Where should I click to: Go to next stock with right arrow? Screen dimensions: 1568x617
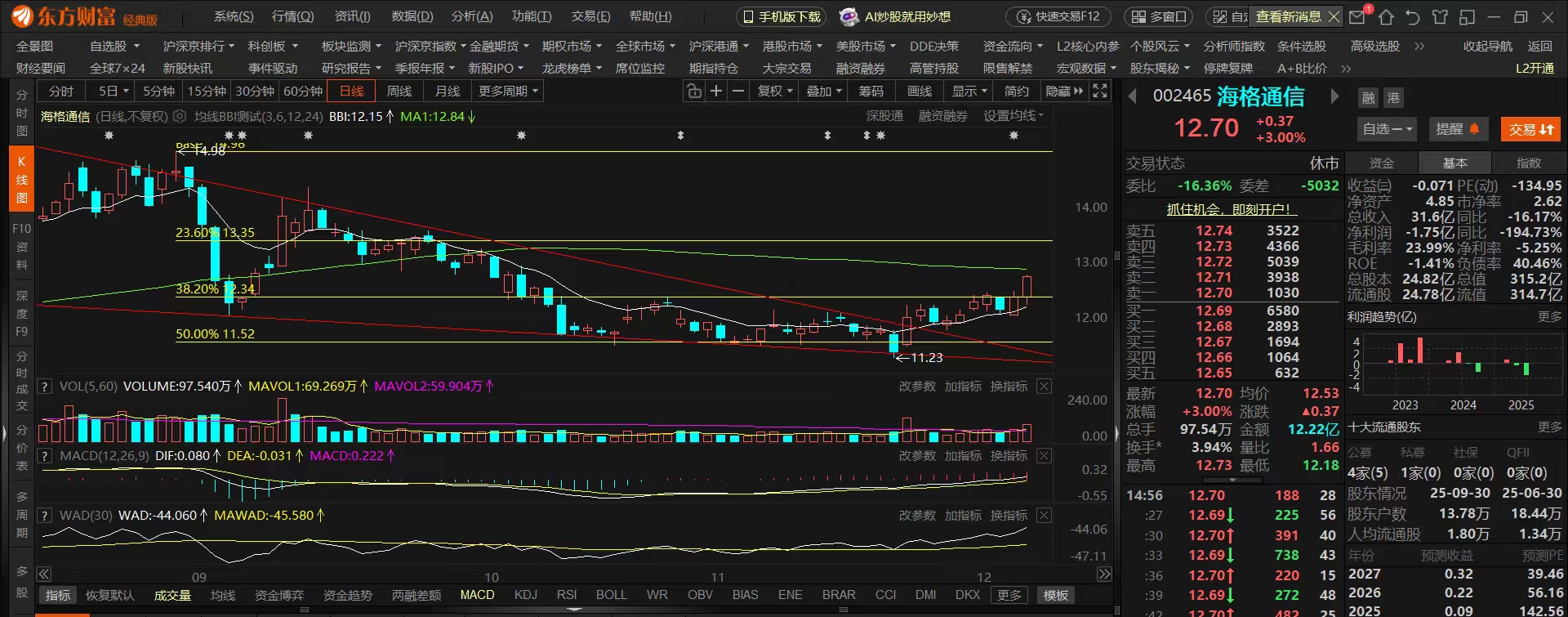click(1334, 96)
